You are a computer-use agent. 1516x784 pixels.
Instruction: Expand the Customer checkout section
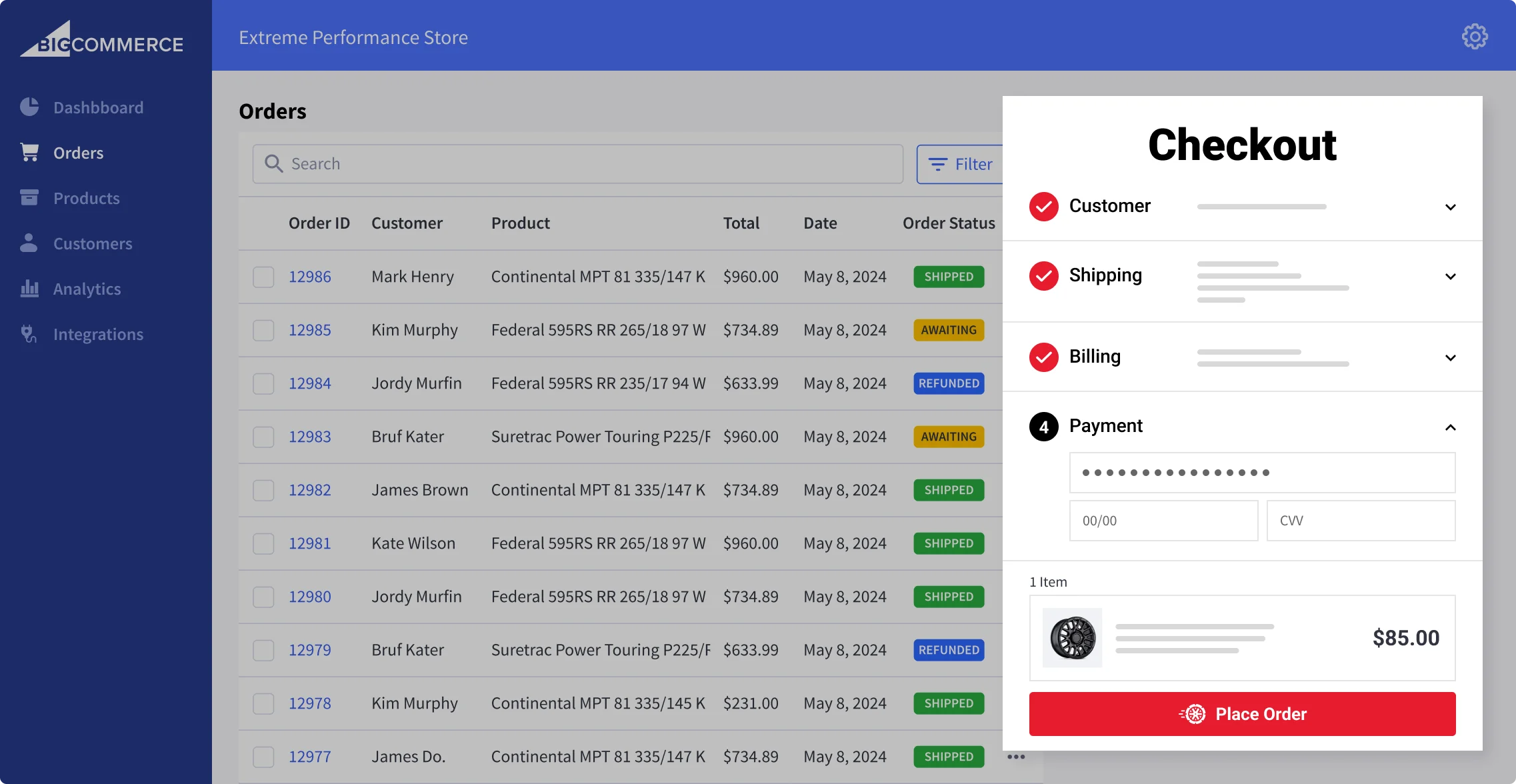coord(1450,207)
